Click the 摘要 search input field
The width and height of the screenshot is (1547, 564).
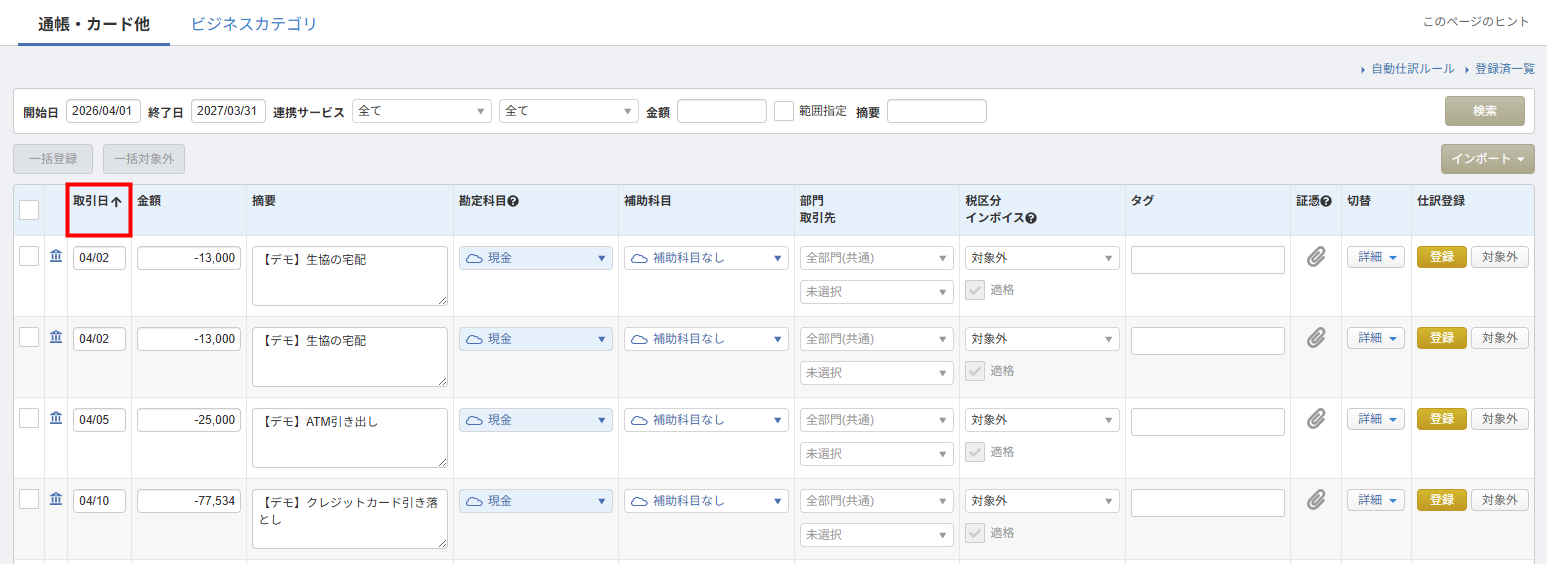point(936,111)
